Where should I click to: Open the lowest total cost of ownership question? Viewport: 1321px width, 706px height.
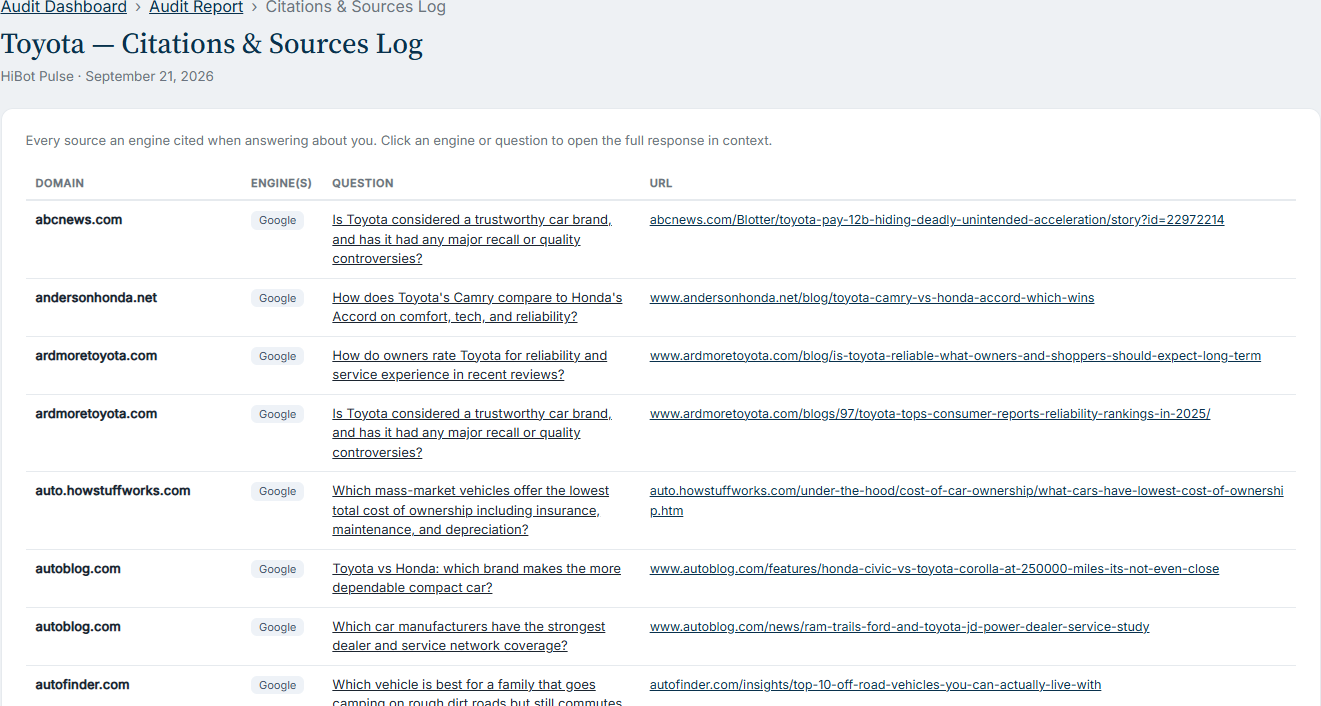[470, 510]
